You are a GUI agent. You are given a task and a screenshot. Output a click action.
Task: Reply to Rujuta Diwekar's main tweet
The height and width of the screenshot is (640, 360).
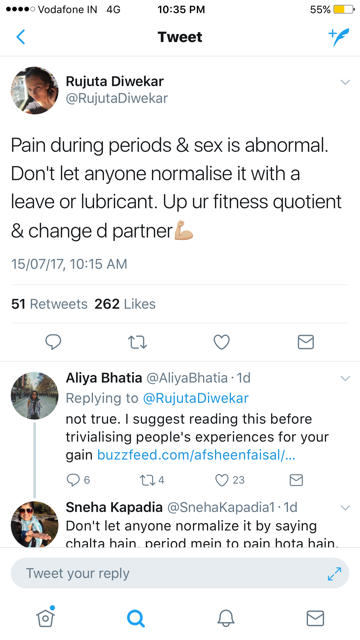point(53,342)
